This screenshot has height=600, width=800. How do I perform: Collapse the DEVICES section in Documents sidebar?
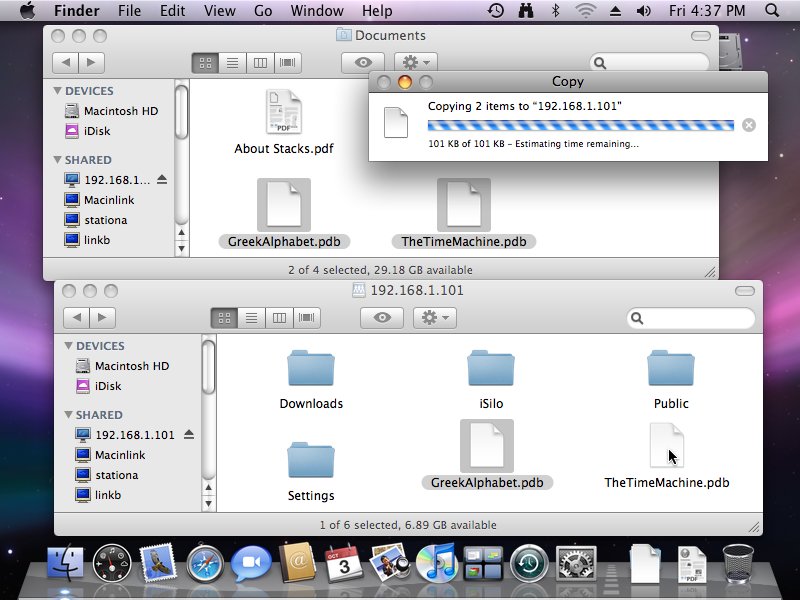[57, 91]
